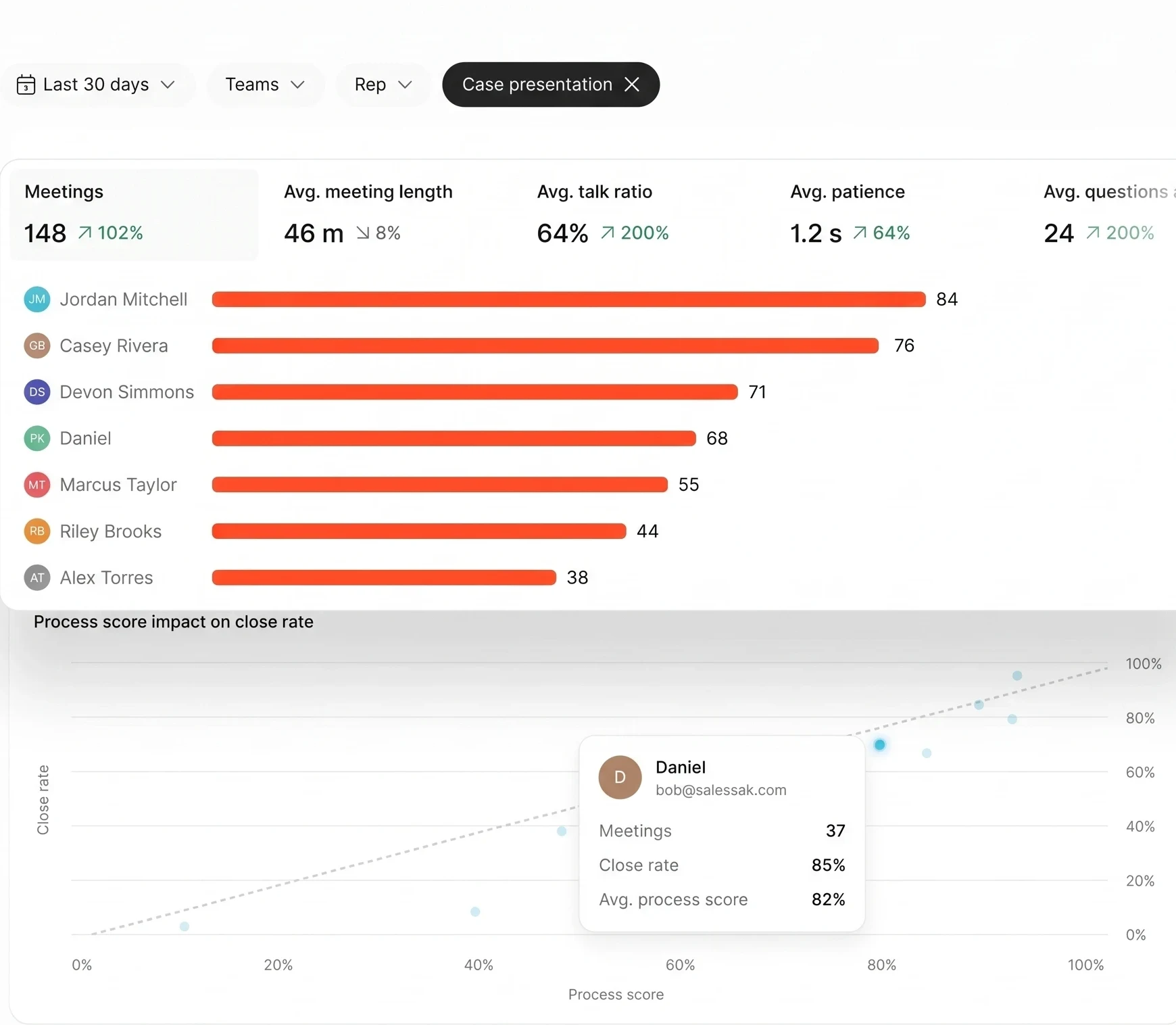The height and width of the screenshot is (1025, 1176).
Task: Click the 102% meetings trend indicator
Action: point(111,233)
